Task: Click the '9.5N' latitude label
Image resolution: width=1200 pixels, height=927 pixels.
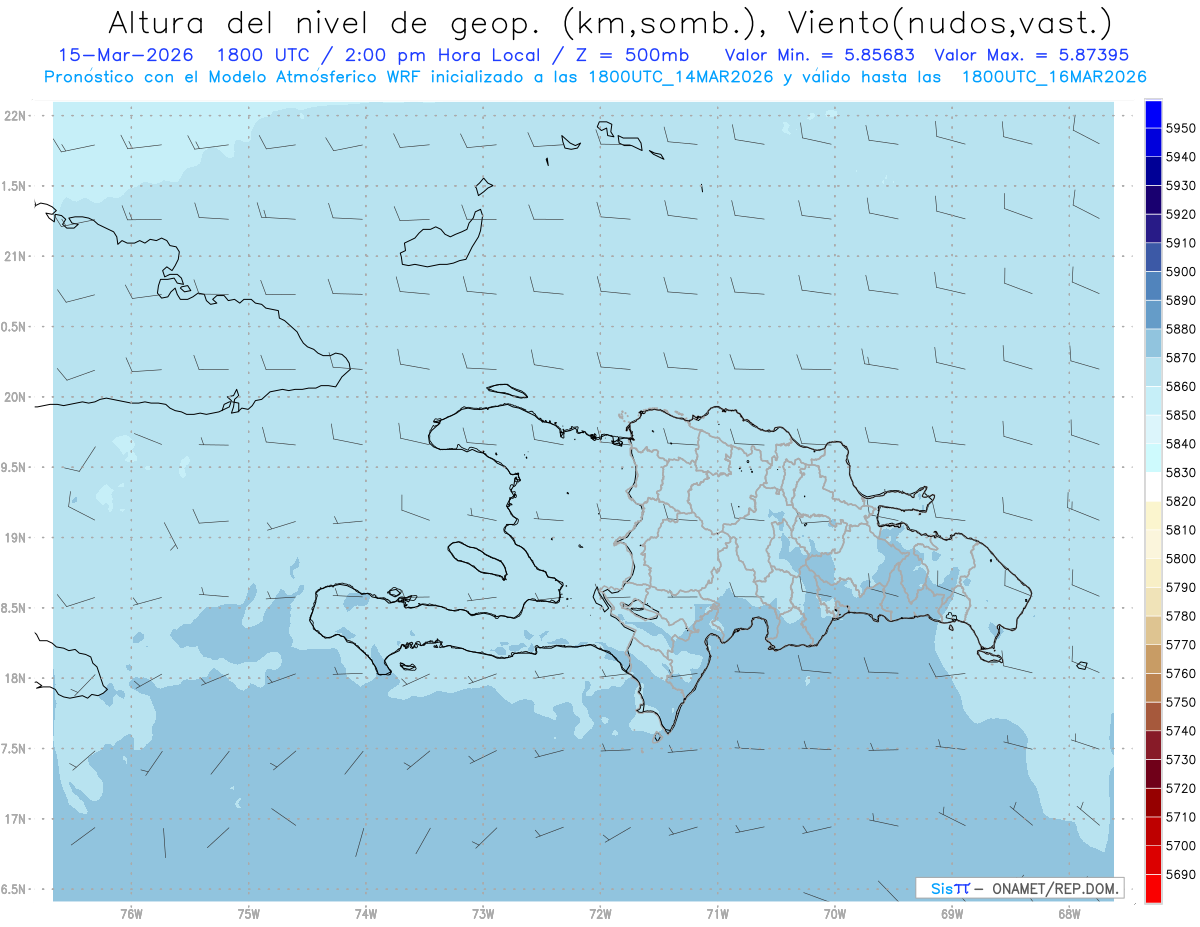Action: pos(13,467)
